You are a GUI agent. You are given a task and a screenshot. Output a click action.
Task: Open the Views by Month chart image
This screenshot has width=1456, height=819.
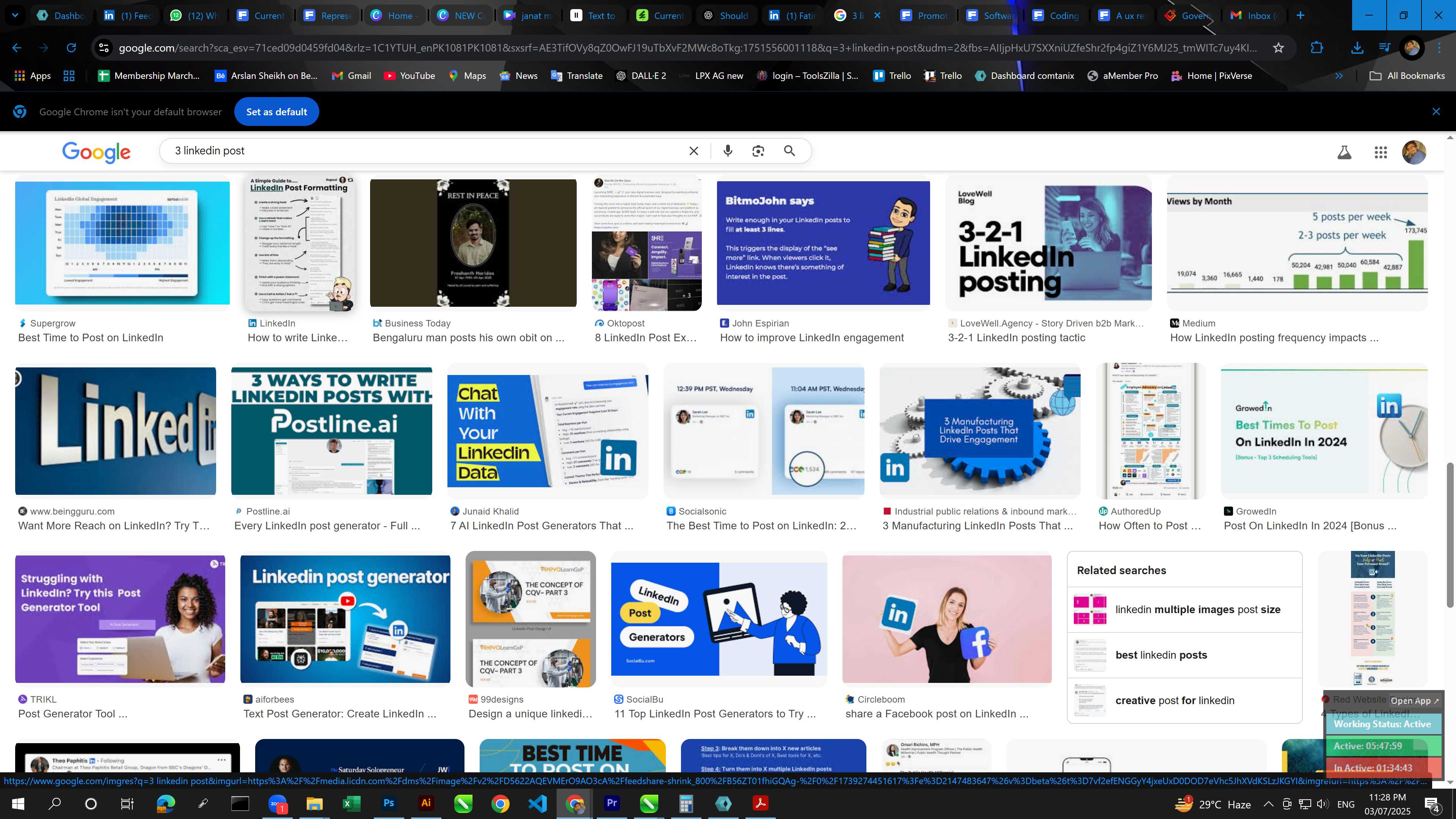click(1297, 243)
